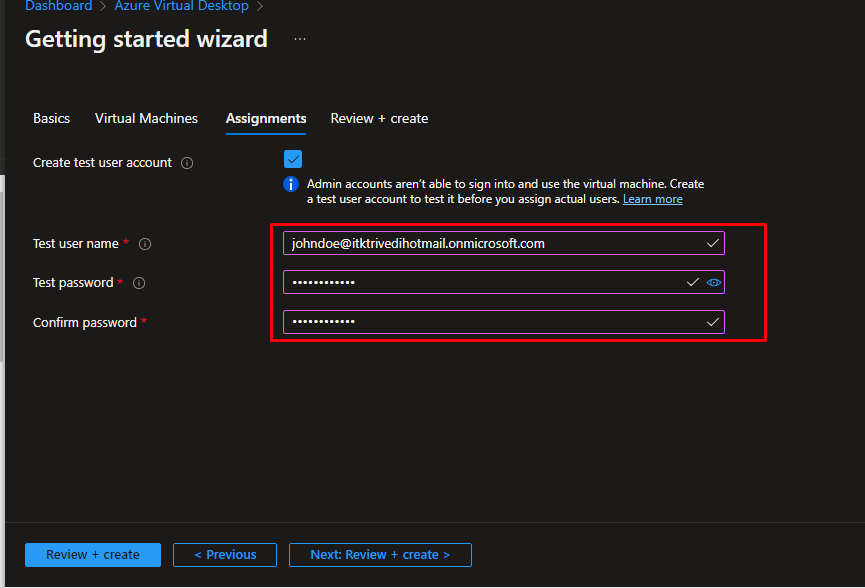Screen dimensions: 865x588
Task: Click the Confirm password field
Action: coord(490,322)
